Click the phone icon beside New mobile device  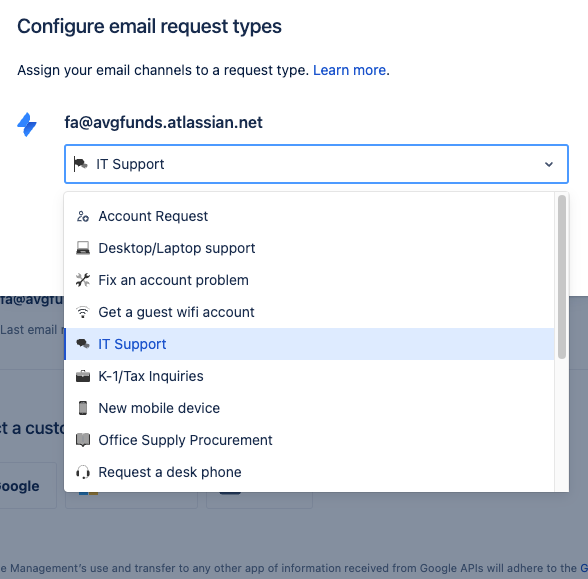82,408
